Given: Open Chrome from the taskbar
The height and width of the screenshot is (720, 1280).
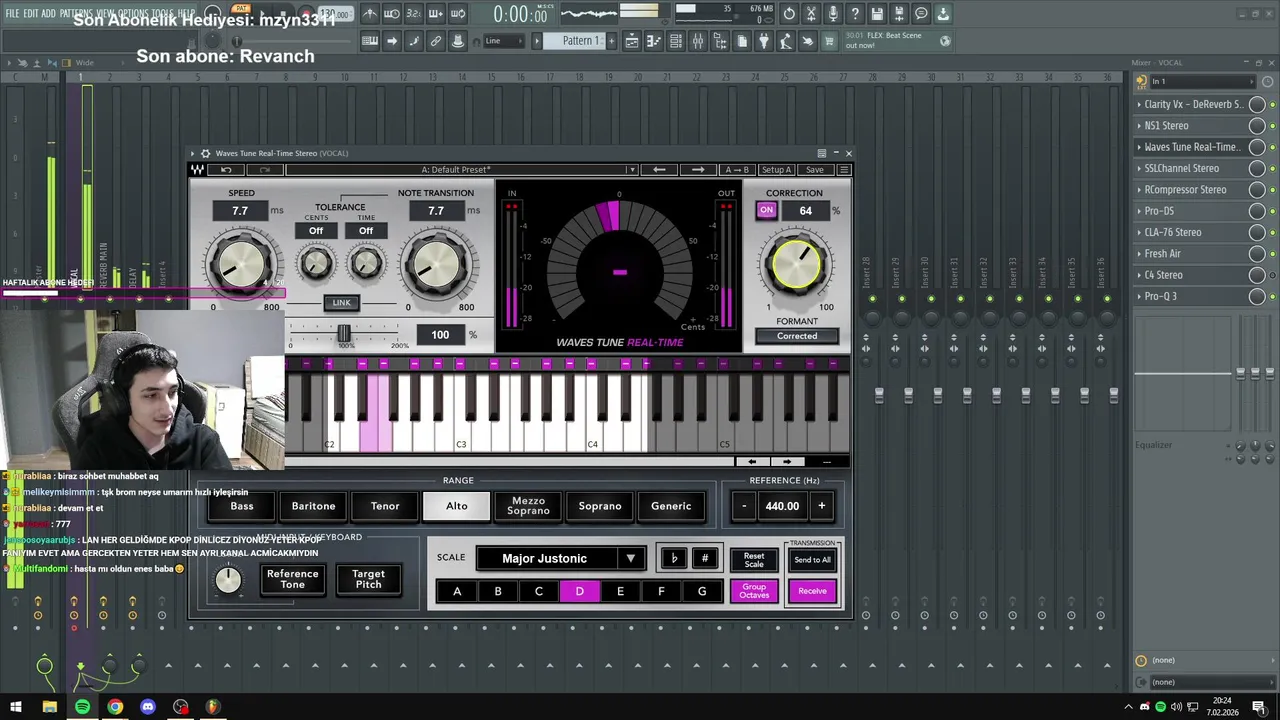Looking at the screenshot, I should (115, 707).
